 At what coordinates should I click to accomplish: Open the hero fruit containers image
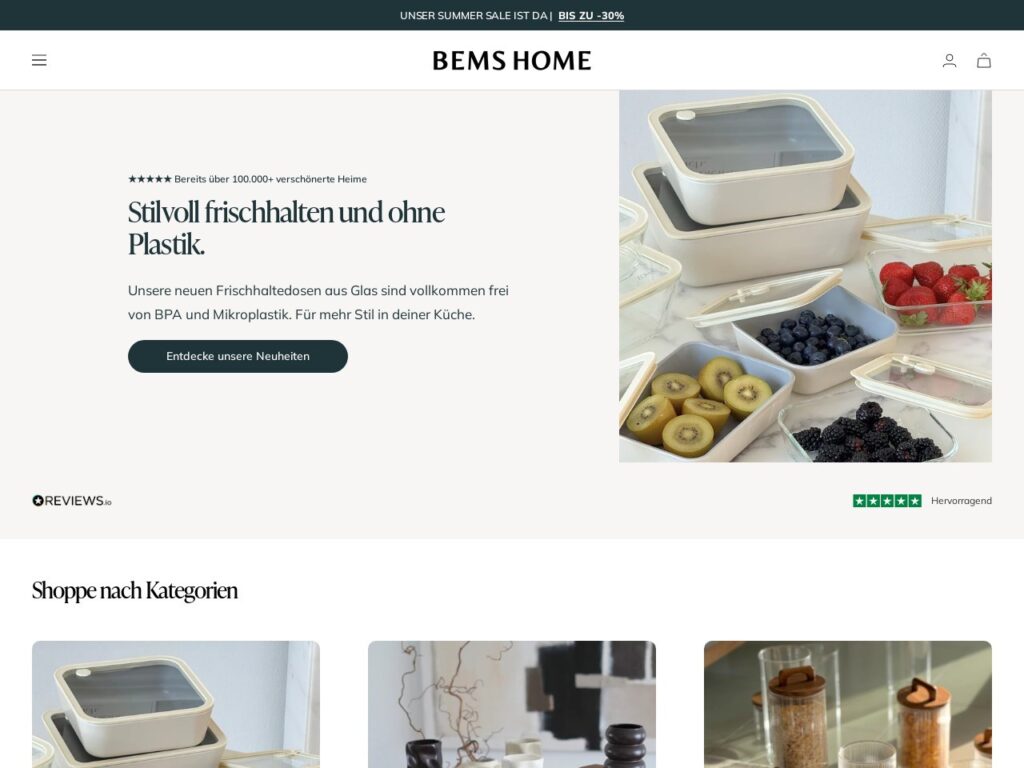pos(805,276)
